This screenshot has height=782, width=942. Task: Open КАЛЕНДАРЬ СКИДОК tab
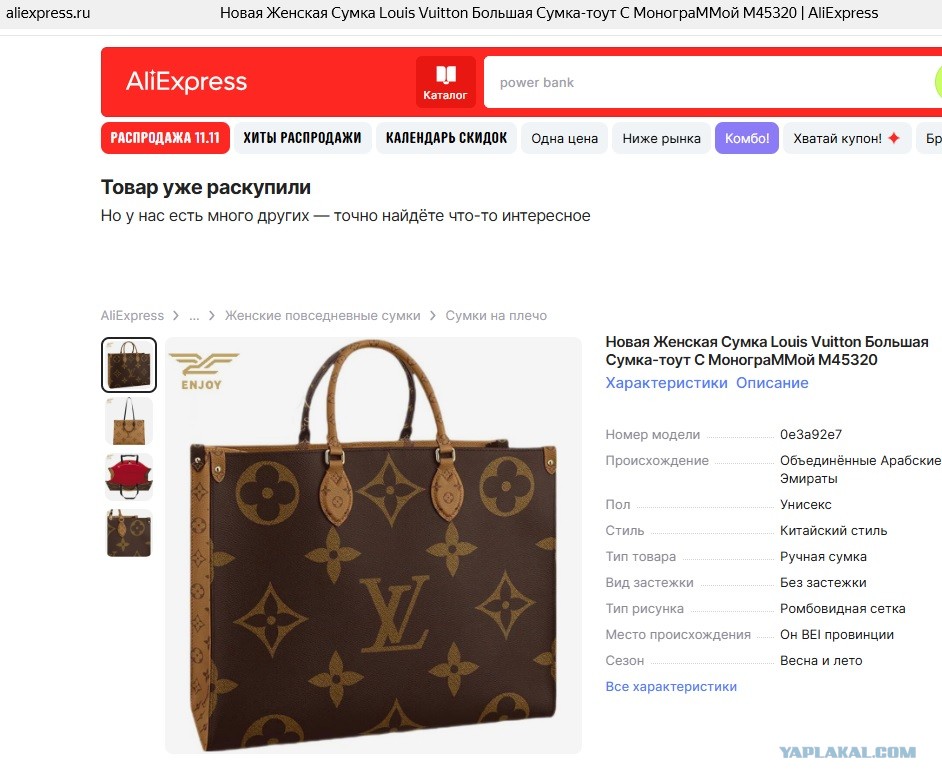446,138
